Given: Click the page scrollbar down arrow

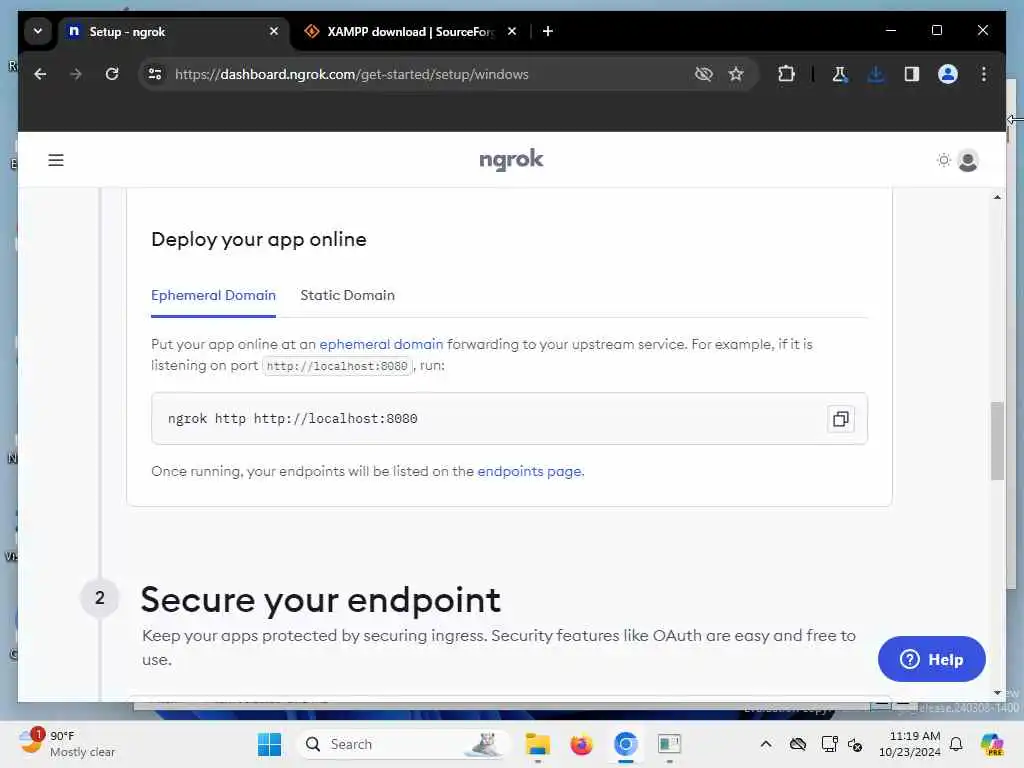Looking at the screenshot, I should click(997, 693).
